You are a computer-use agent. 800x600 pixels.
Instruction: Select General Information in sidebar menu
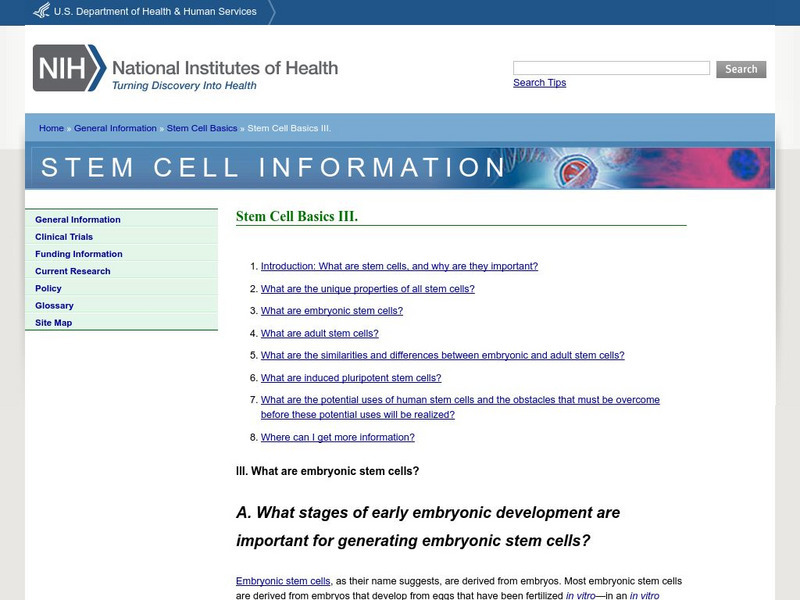tap(78, 219)
